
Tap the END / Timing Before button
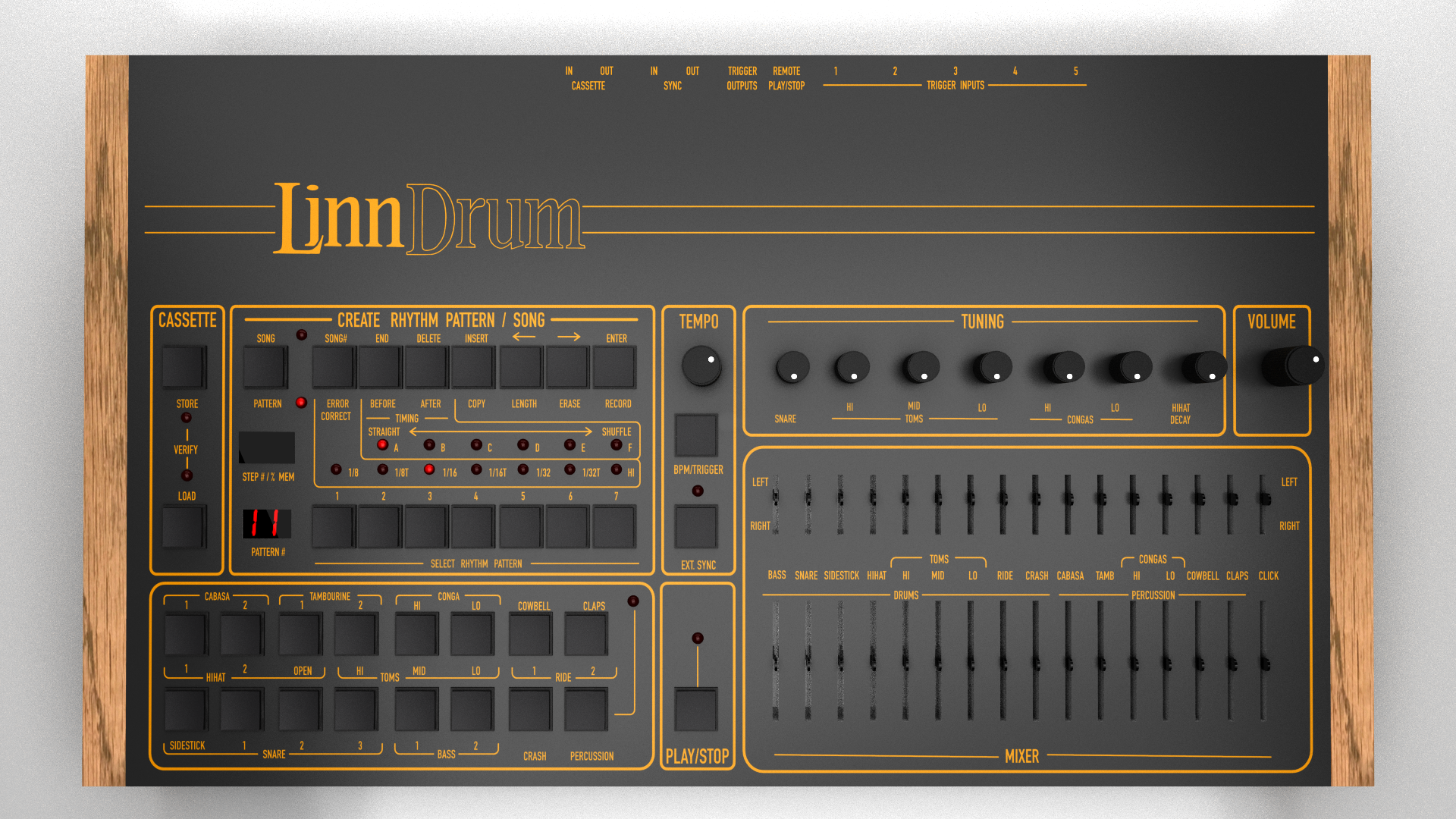[380, 368]
